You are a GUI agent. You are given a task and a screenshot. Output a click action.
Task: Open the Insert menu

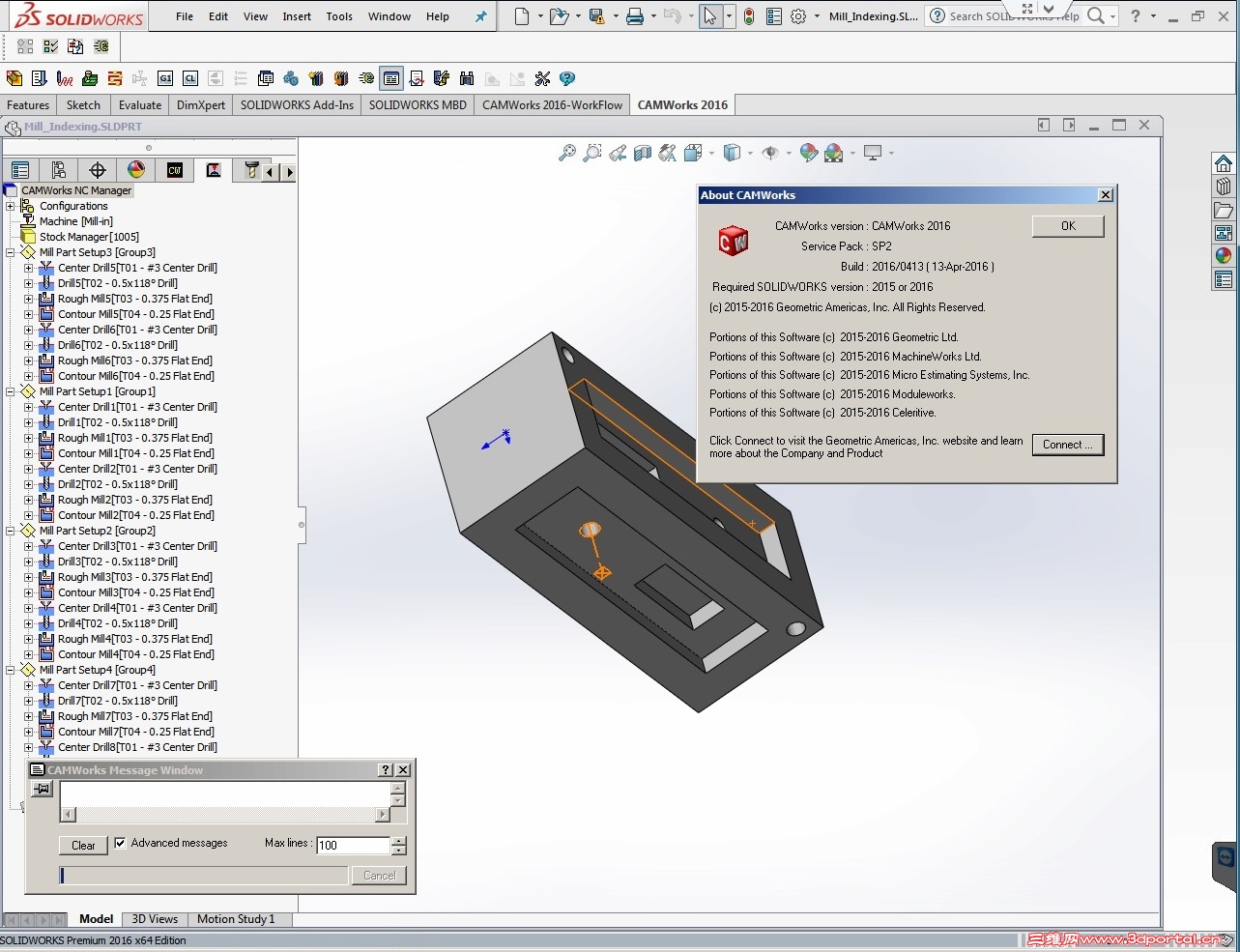point(297,16)
